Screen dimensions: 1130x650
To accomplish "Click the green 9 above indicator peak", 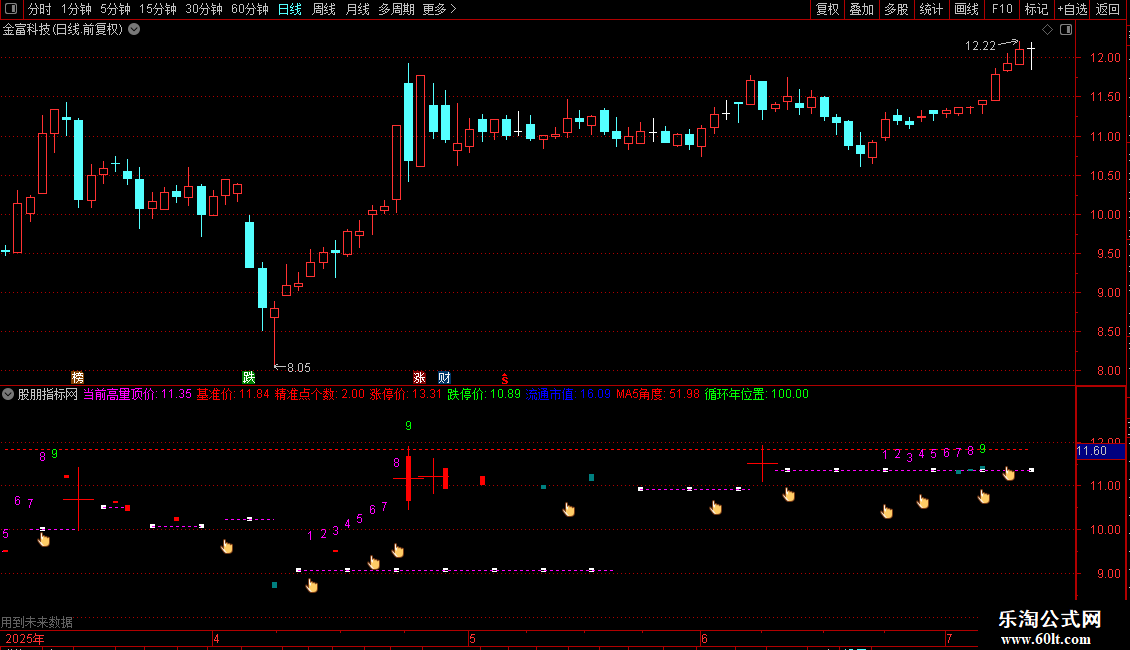I will click(409, 426).
